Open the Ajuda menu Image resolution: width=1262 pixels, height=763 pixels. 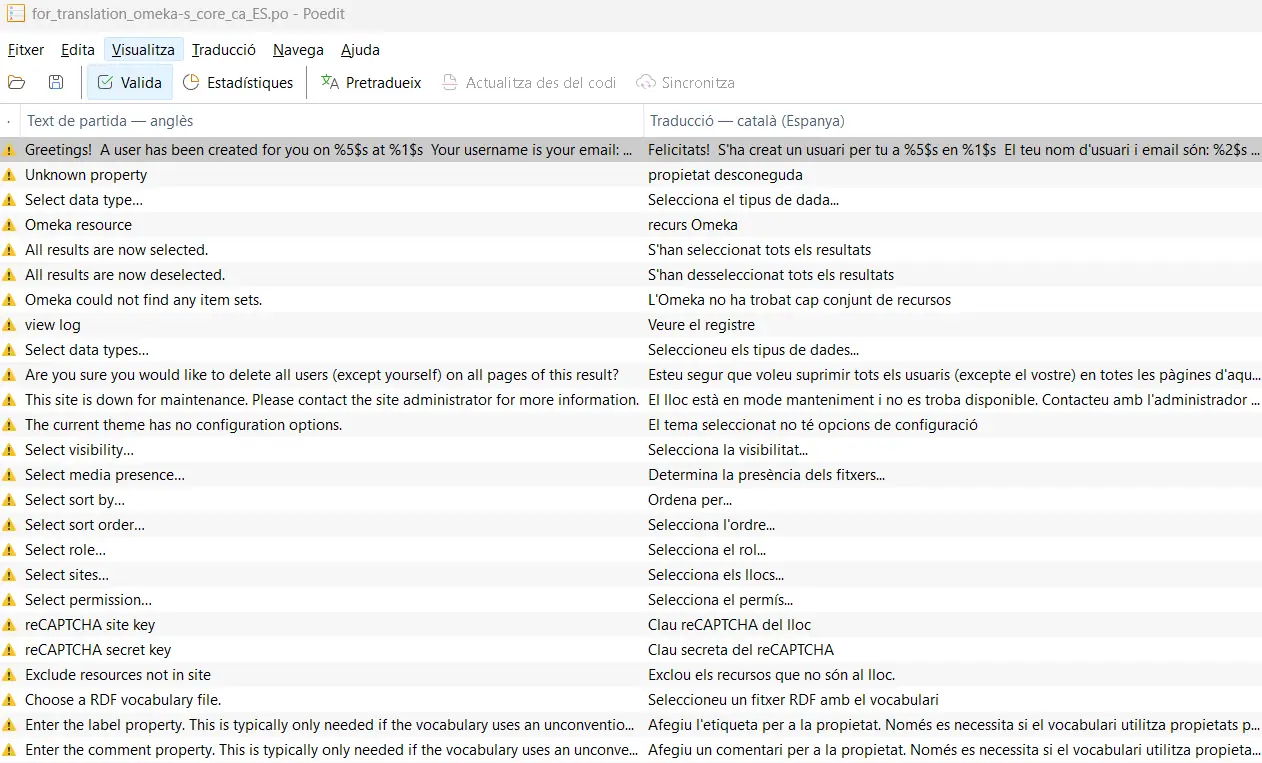point(360,49)
